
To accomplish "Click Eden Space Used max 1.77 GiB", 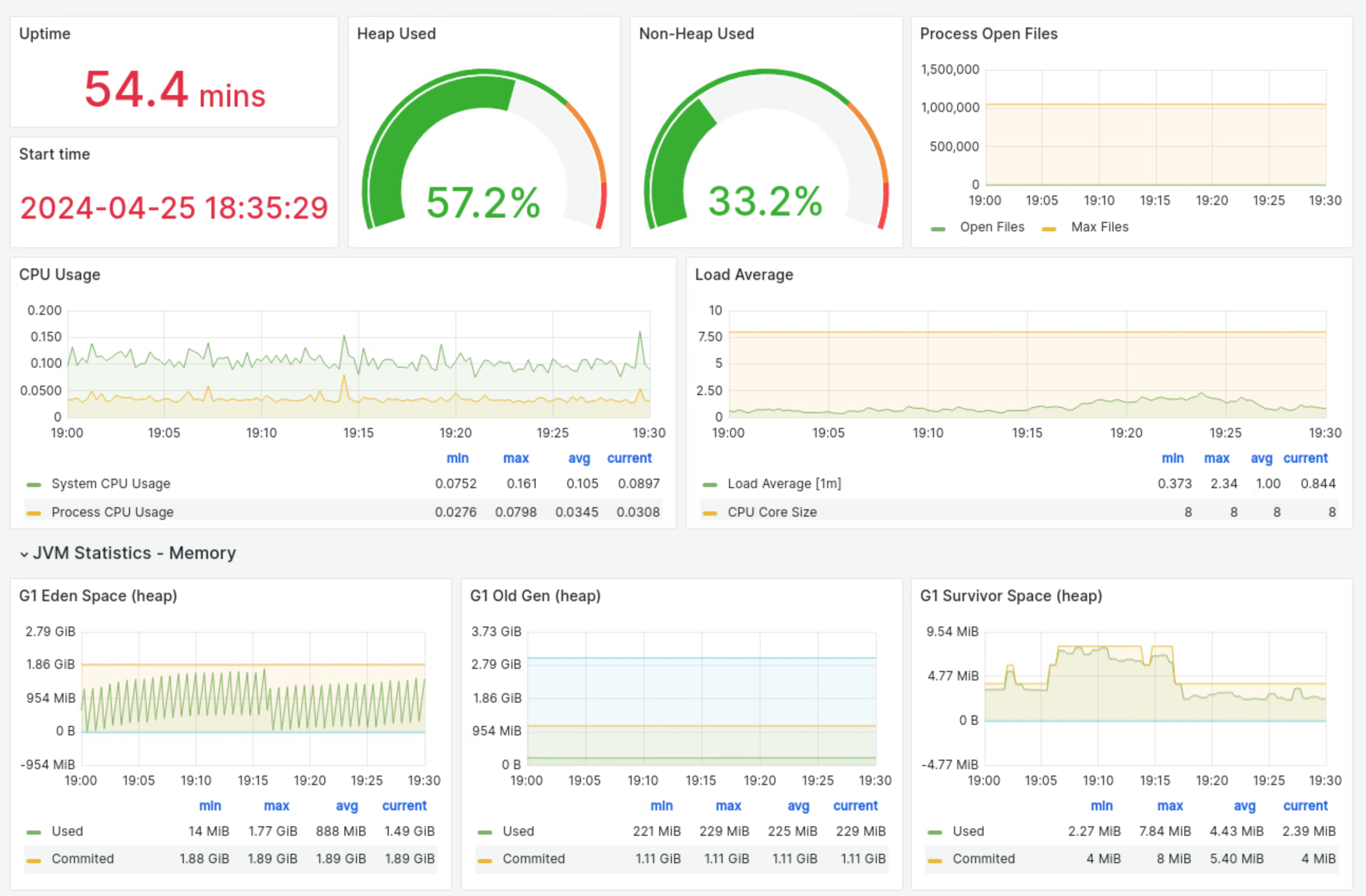I will (273, 830).
